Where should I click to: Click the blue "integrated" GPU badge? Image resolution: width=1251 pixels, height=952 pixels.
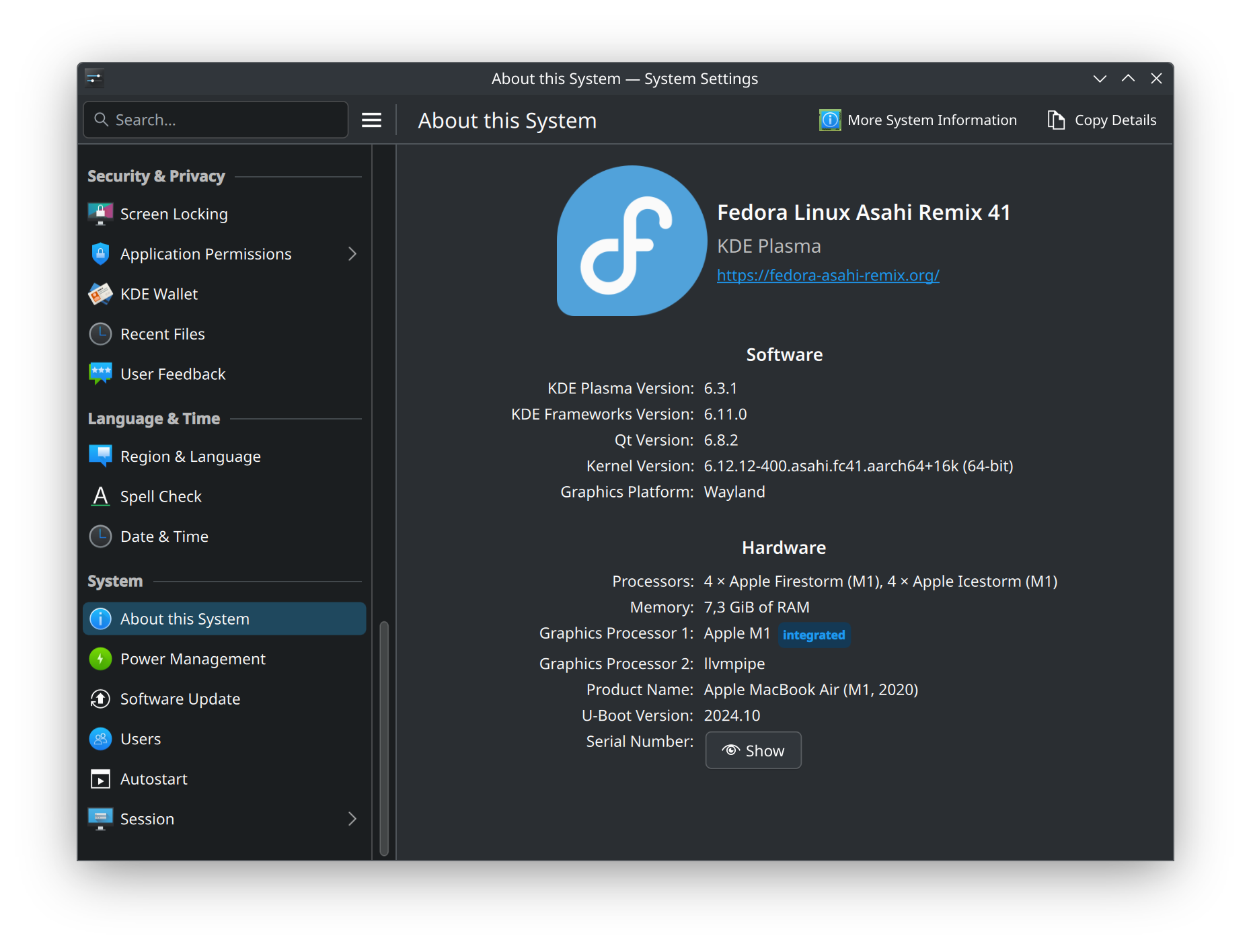click(814, 635)
